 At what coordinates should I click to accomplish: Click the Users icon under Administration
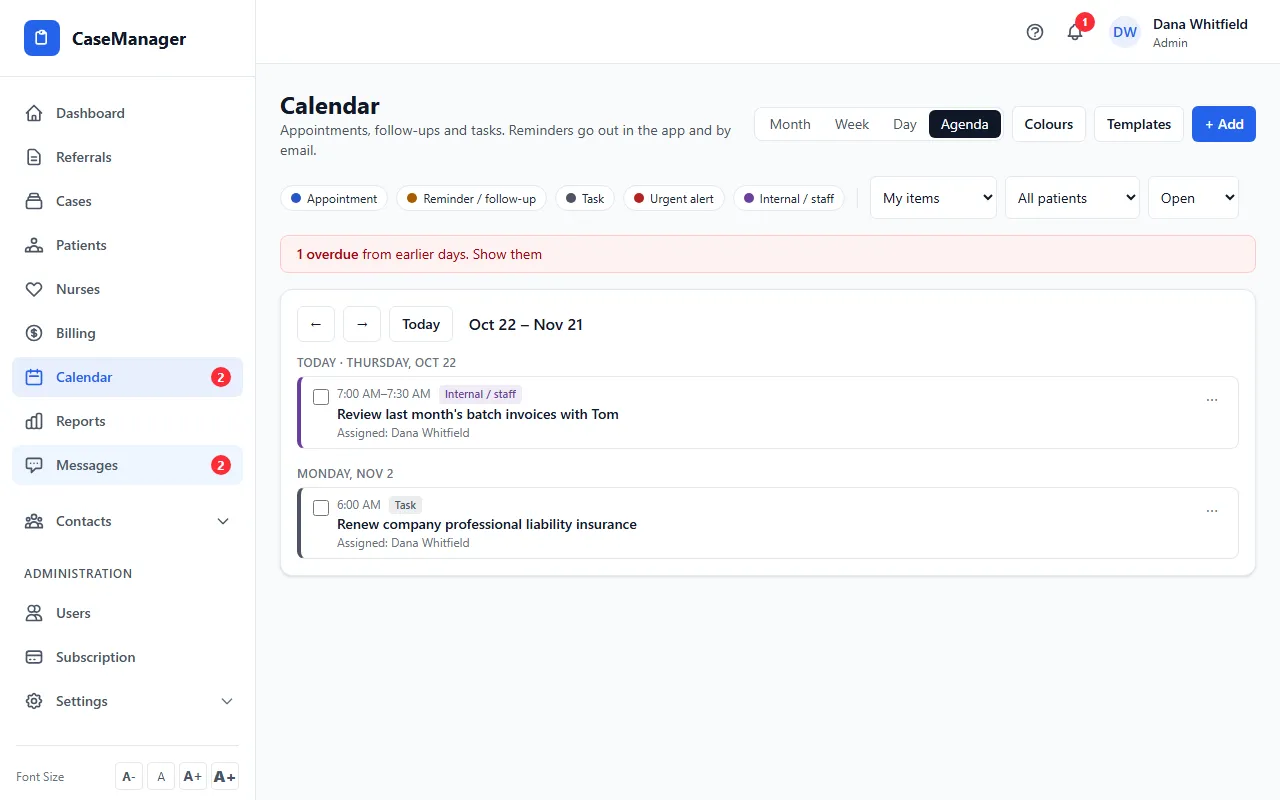pos(34,613)
